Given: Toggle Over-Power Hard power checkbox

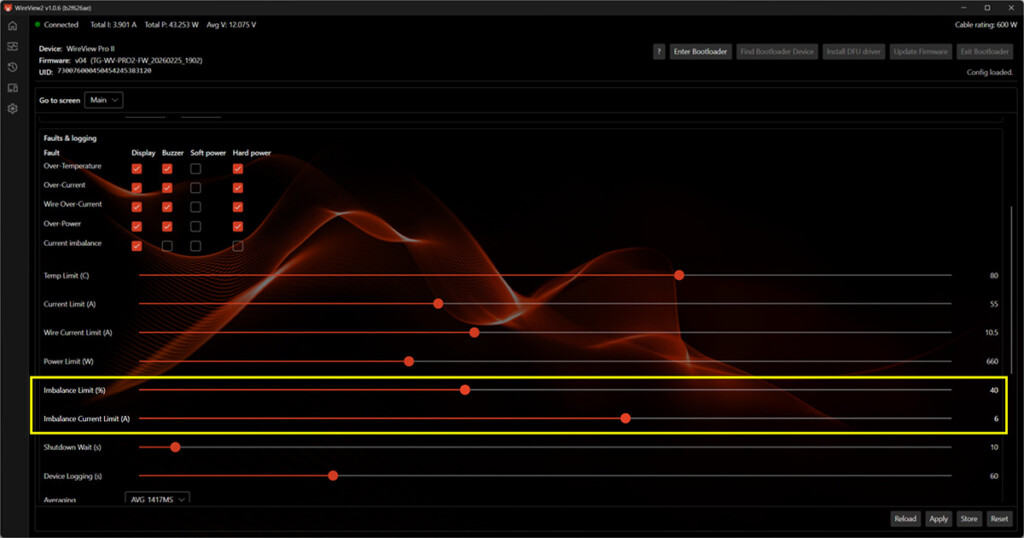Looking at the screenshot, I should click(x=238, y=227).
